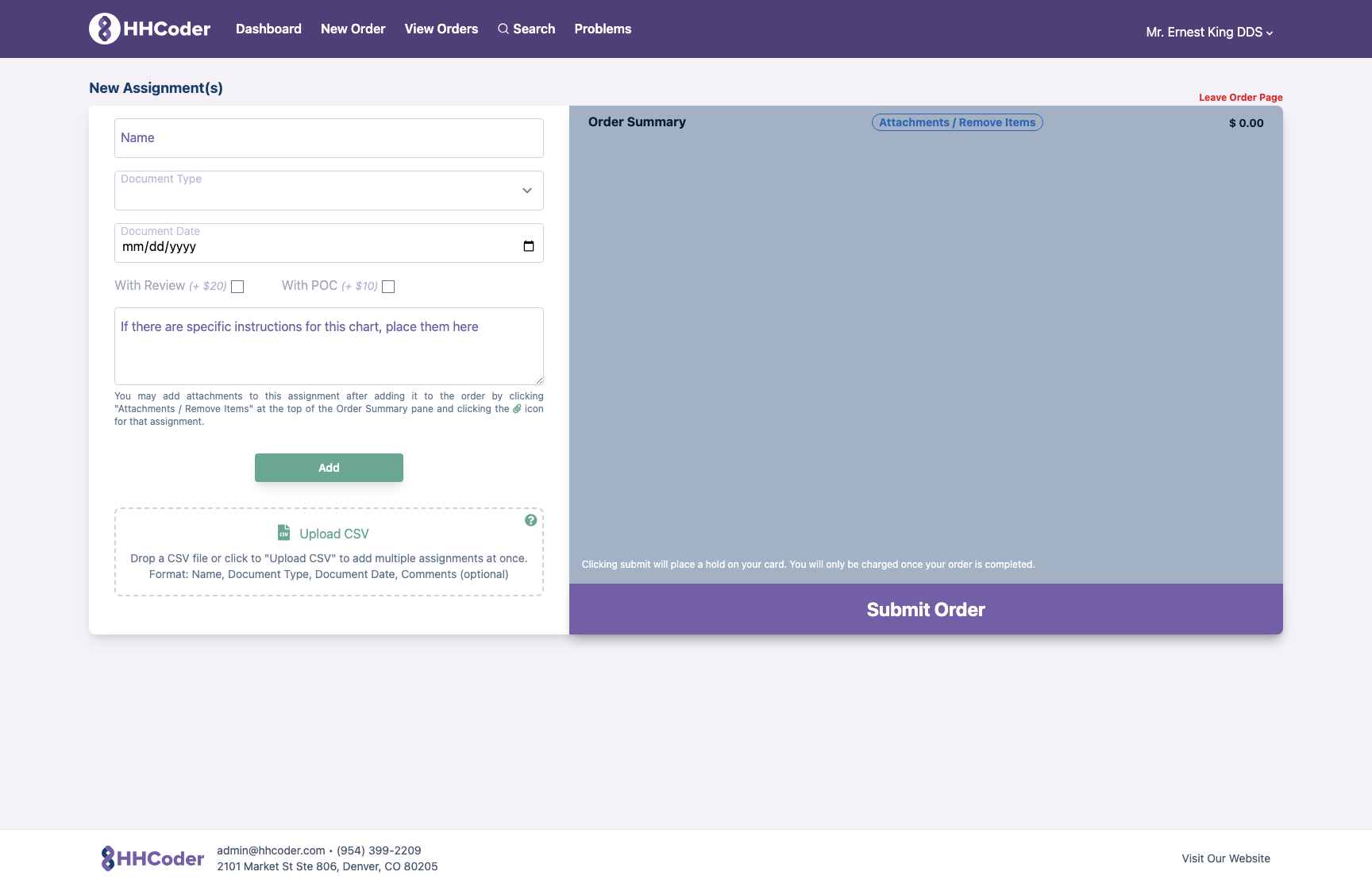
Task: Expand the Document Type chevron arrow
Action: (x=526, y=190)
